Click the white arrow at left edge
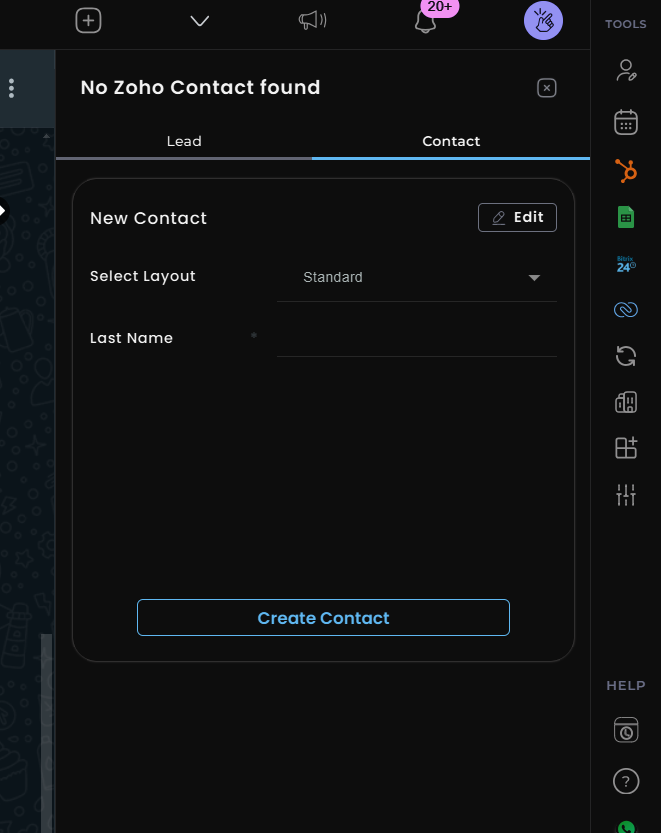The height and width of the screenshot is (833, 661). (x=3, y=211)
